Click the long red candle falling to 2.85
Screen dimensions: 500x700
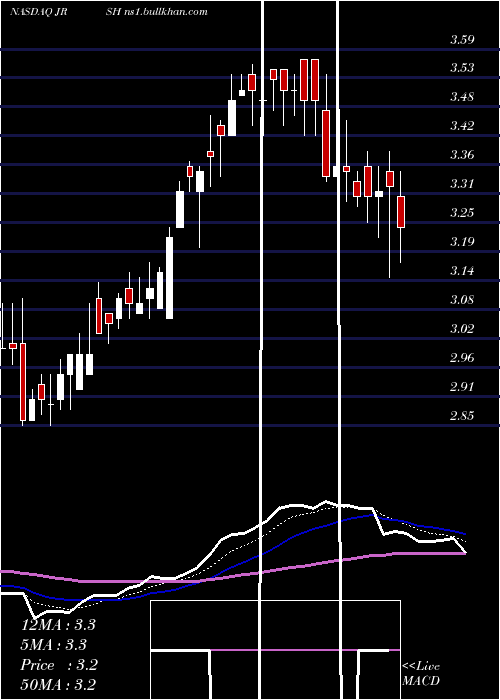pos(23,382)
